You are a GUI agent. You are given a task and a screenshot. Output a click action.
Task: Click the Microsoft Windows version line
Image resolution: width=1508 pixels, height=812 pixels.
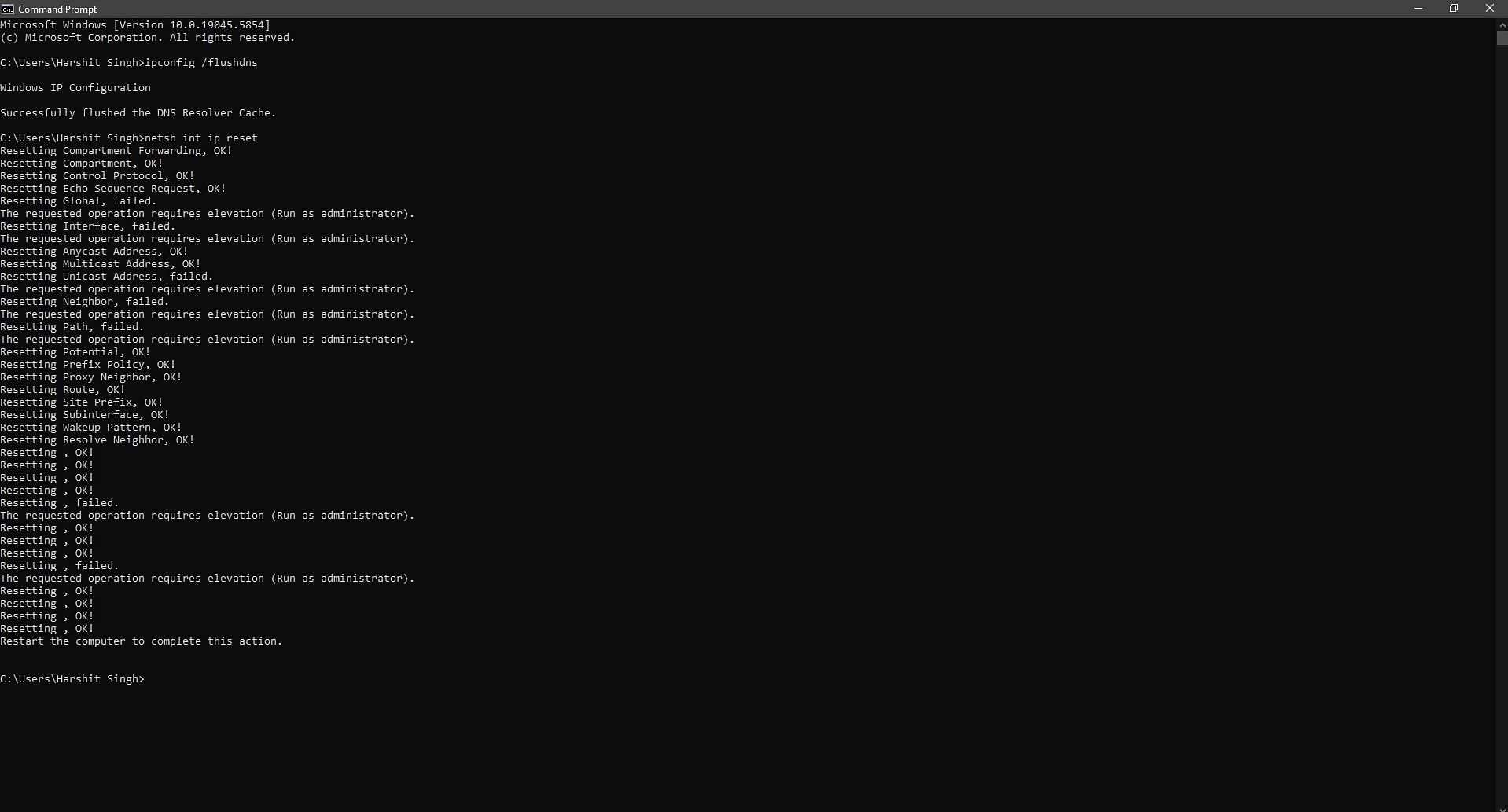coord(135,25)
